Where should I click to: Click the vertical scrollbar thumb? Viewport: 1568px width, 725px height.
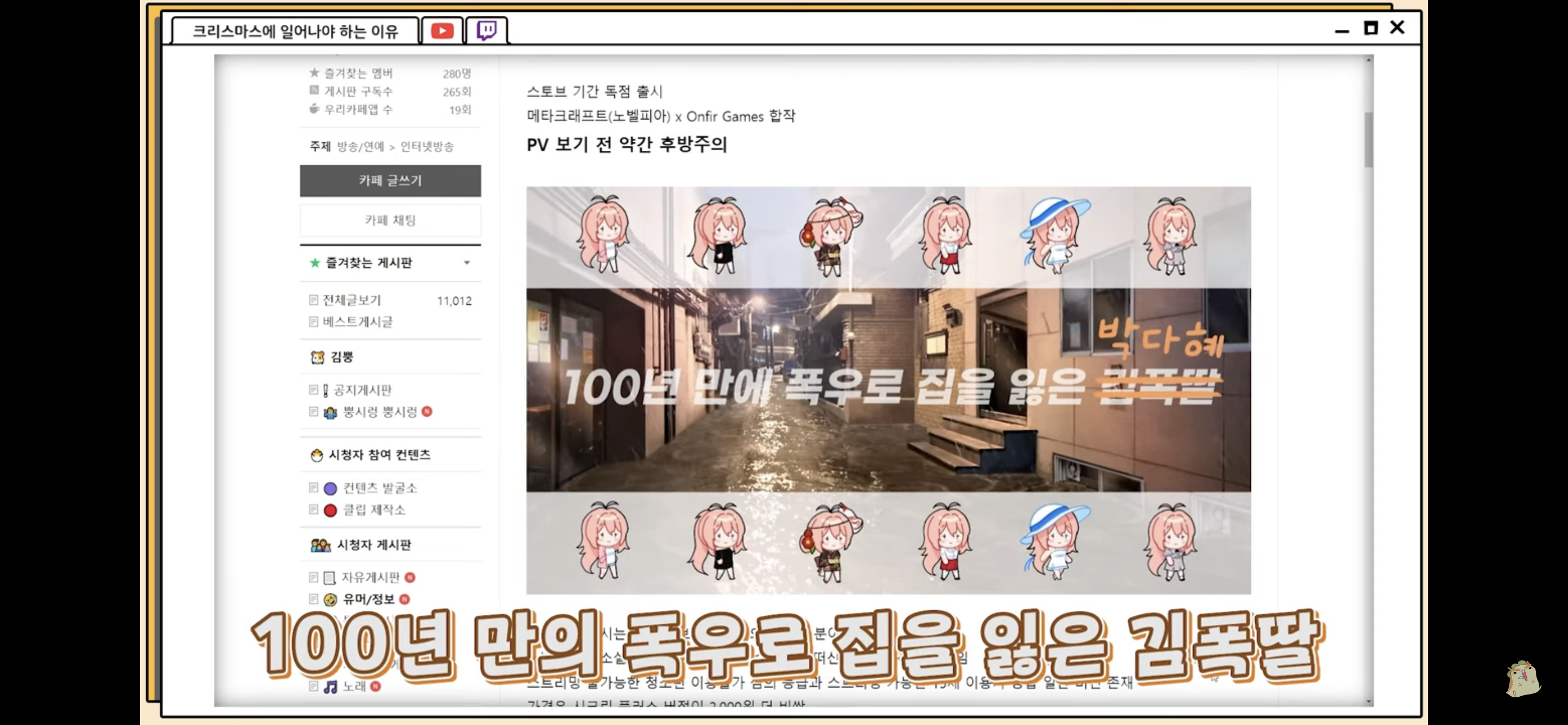(1368, 139)
